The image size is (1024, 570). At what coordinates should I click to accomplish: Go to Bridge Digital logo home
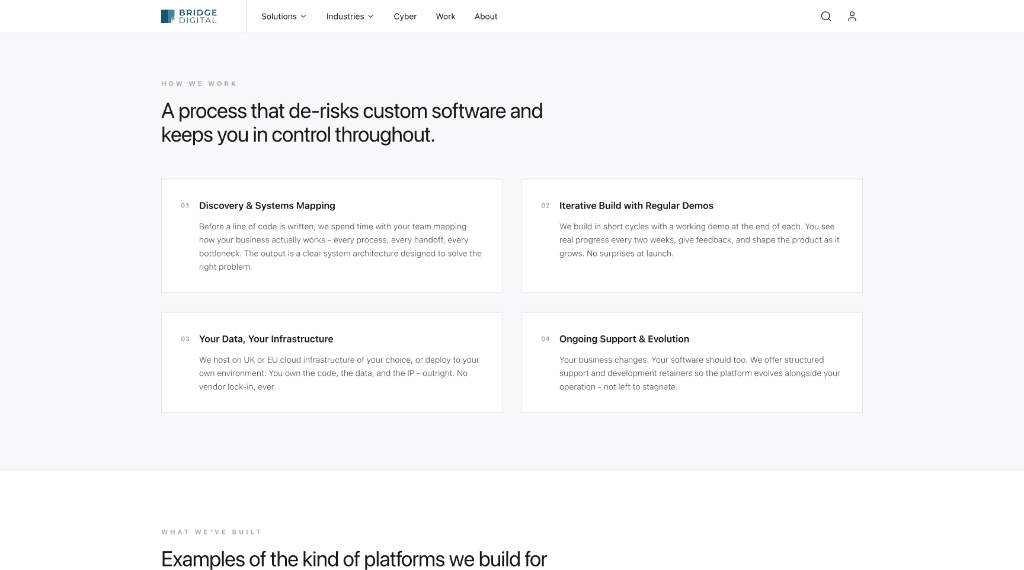[x=189, y=16]
